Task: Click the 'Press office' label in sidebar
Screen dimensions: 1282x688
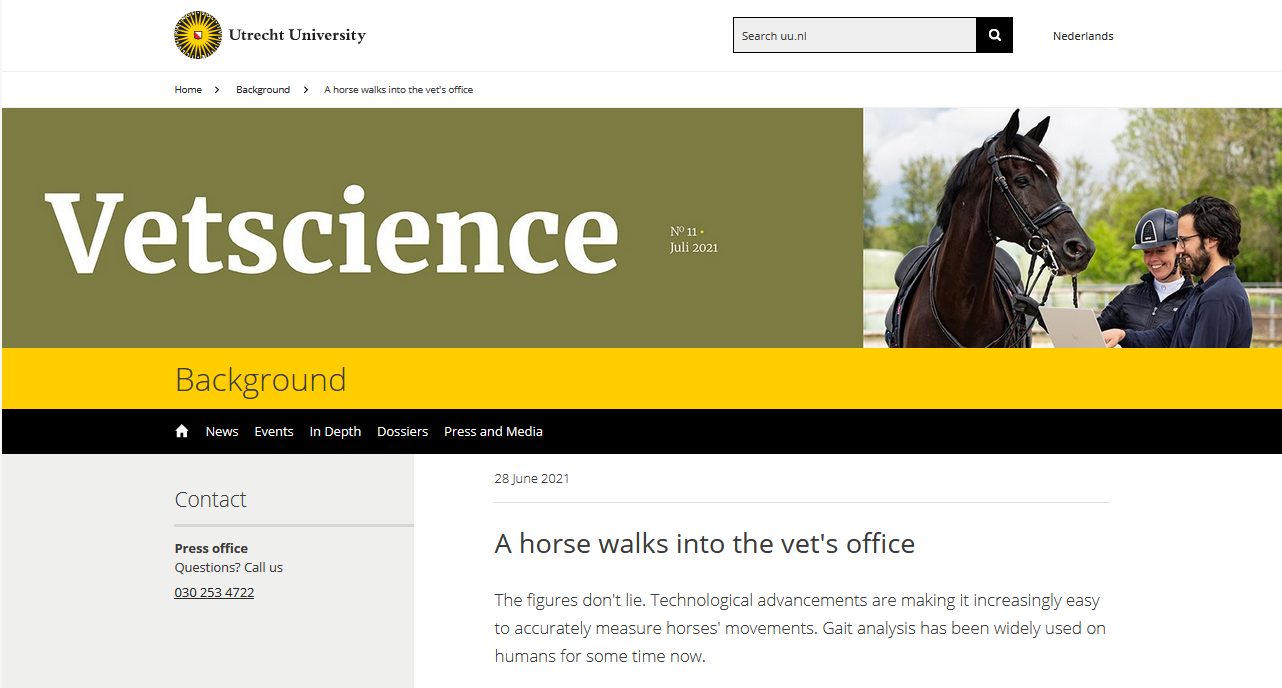Action: (x=211, y=548)
